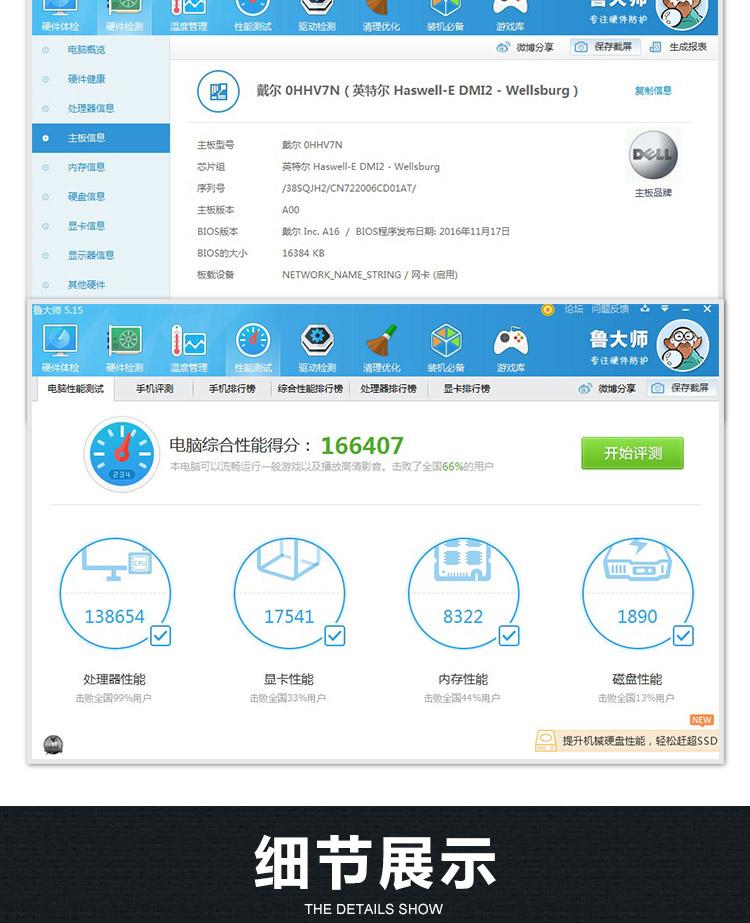Click 保存截屏 in hardware info window
Image resolution: width=750 pixels, height=923 pixels.
pyautogui.click(x=604, y=47)
